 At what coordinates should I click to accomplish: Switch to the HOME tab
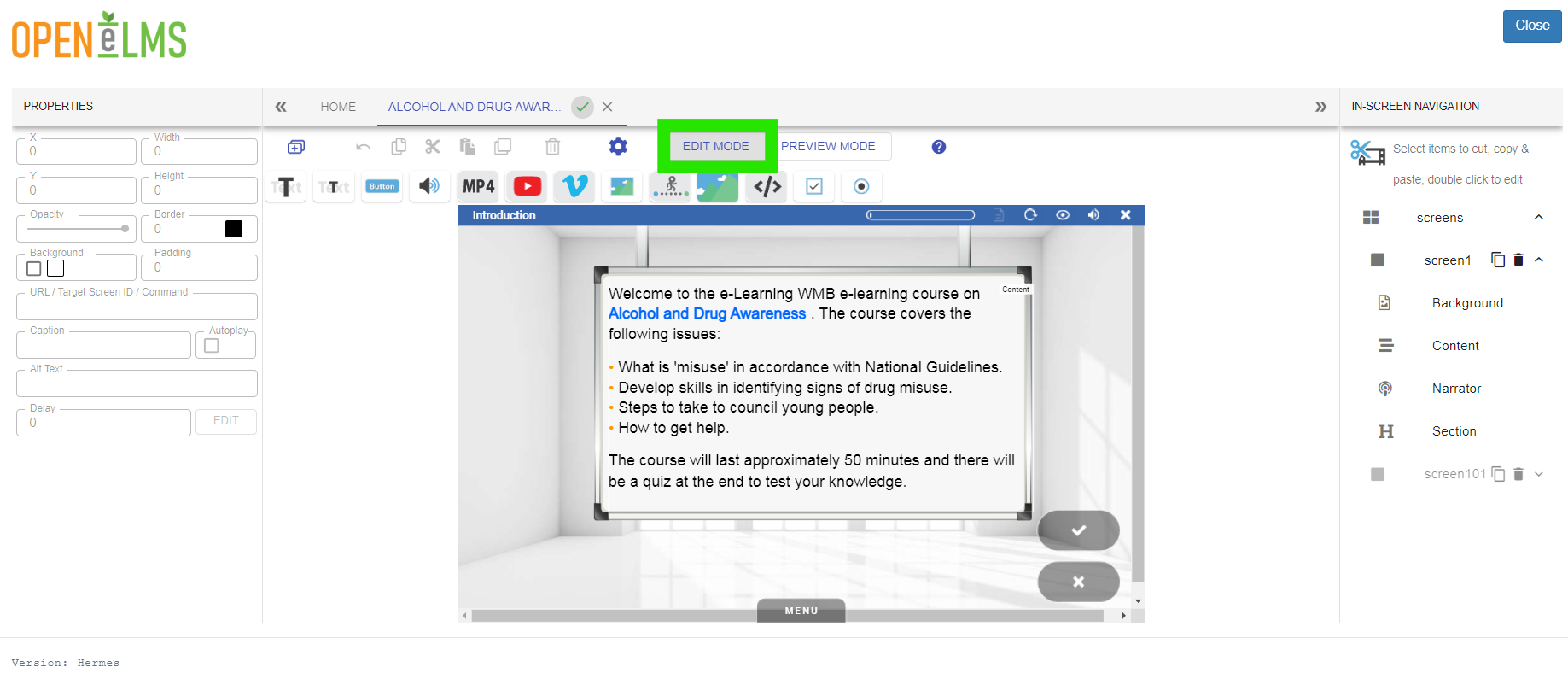click(x=338, y=107)
